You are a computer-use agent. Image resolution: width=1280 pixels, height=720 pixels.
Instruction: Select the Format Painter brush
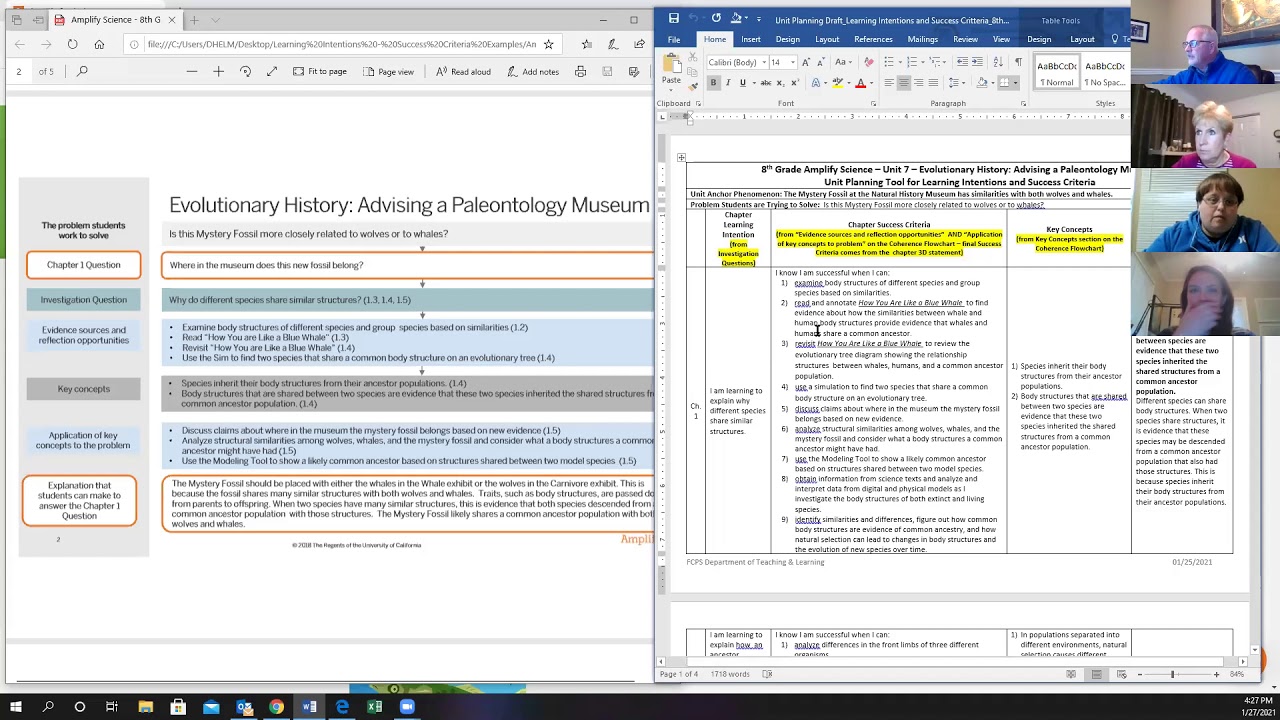[693, 87]
